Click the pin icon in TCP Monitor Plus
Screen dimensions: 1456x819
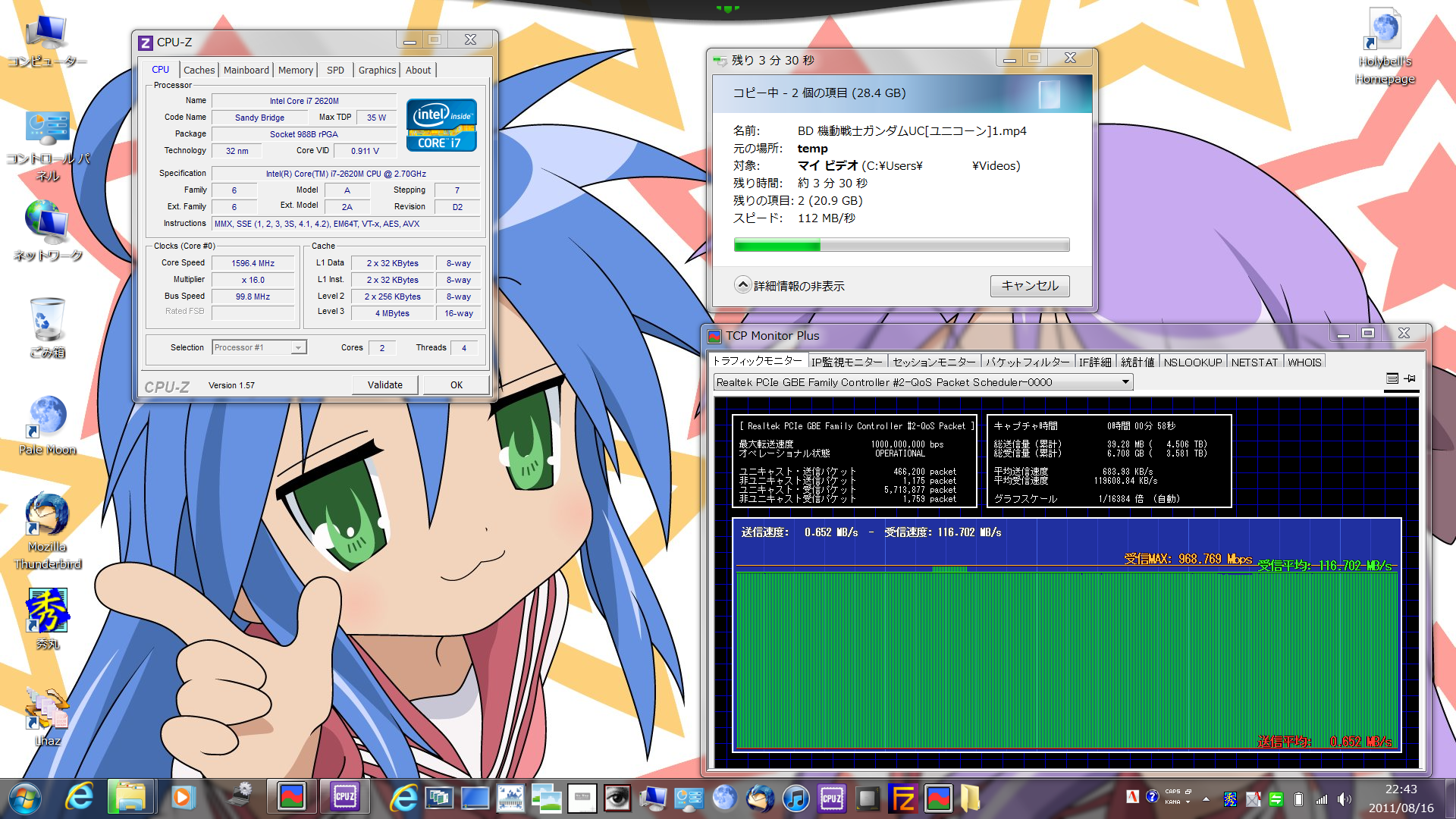pos(1410,378)
